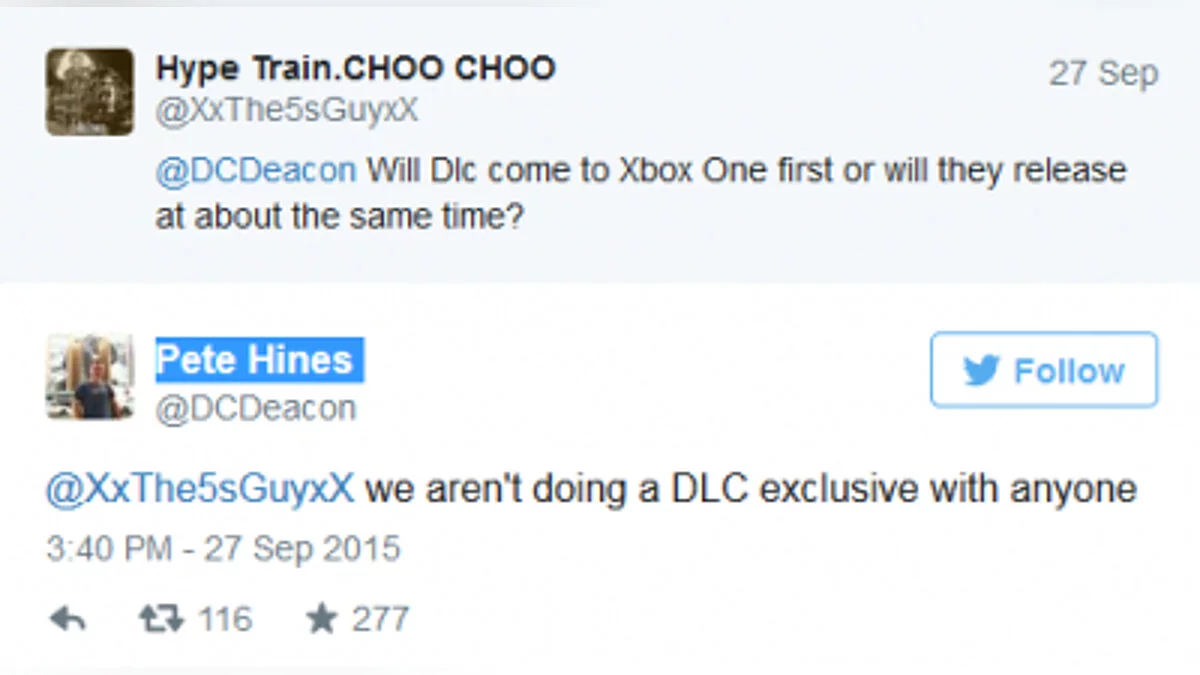Click the Twitter bird icon in Follow button

click(982, 371)
